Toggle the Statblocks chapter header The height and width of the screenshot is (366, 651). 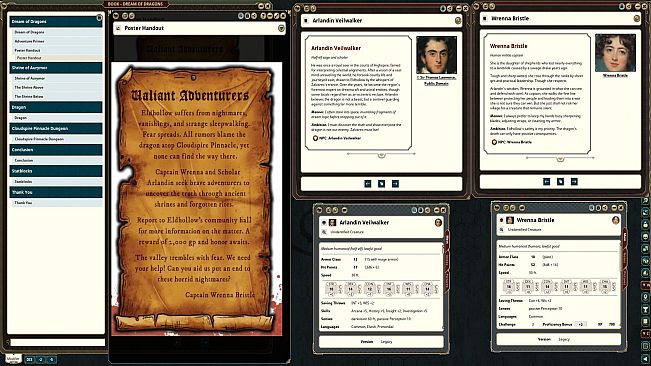56,171
